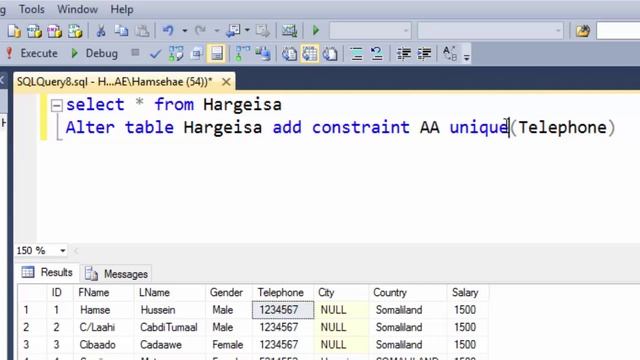Select the row 2 header number
The image size is (640, 360).
[x=32, y=327]
